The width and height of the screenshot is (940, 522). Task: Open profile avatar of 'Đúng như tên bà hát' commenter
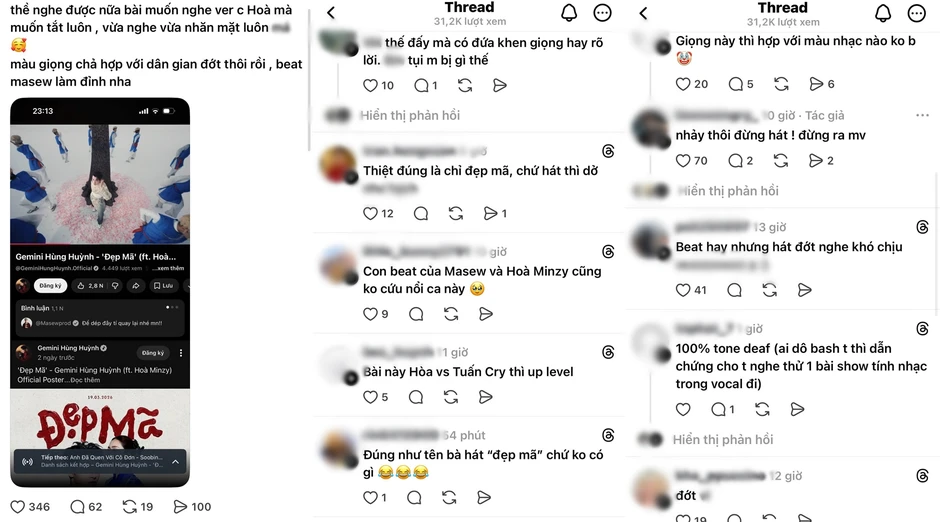pos(338,450)
